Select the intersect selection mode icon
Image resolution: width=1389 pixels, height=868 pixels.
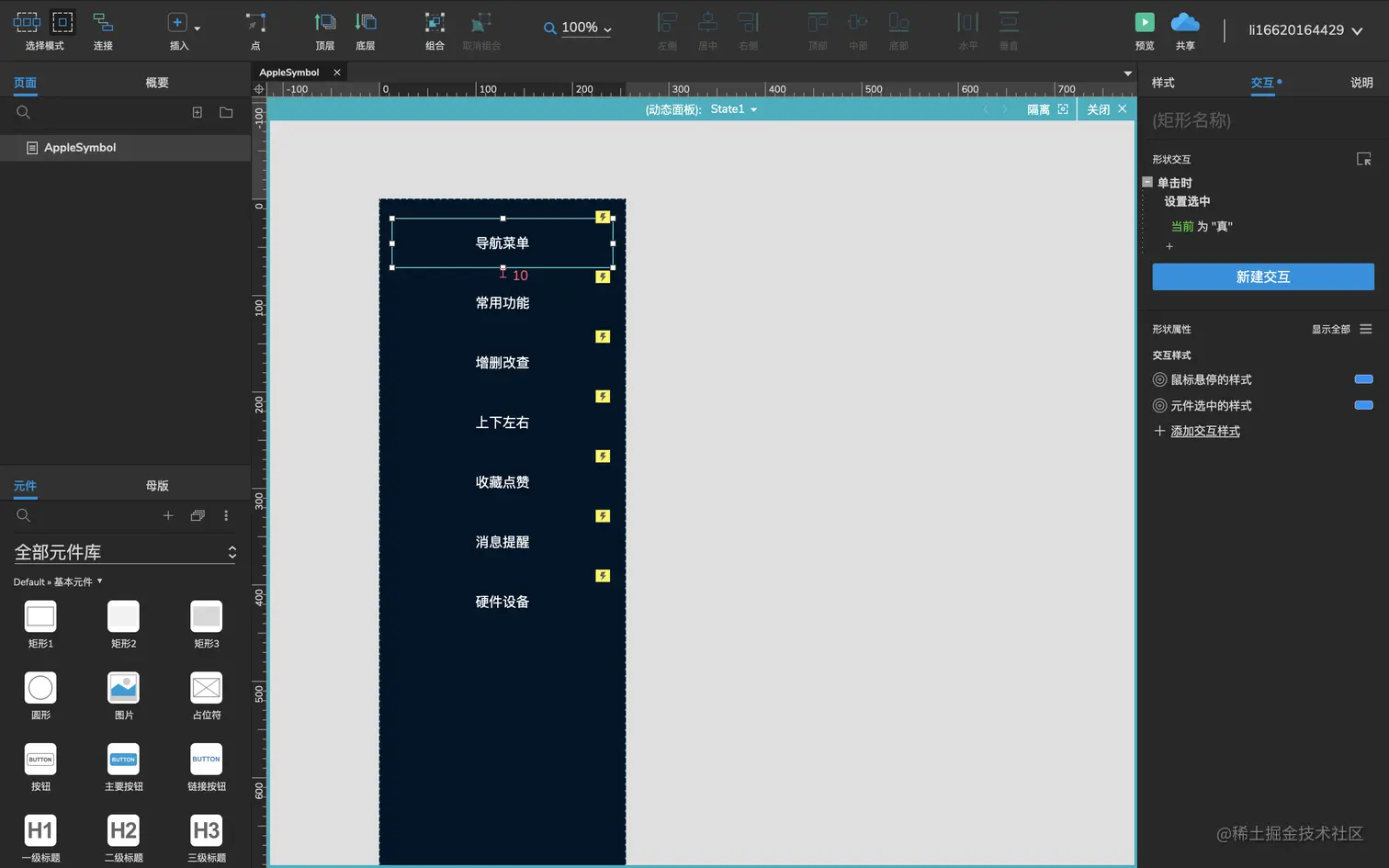click(27, 22)
